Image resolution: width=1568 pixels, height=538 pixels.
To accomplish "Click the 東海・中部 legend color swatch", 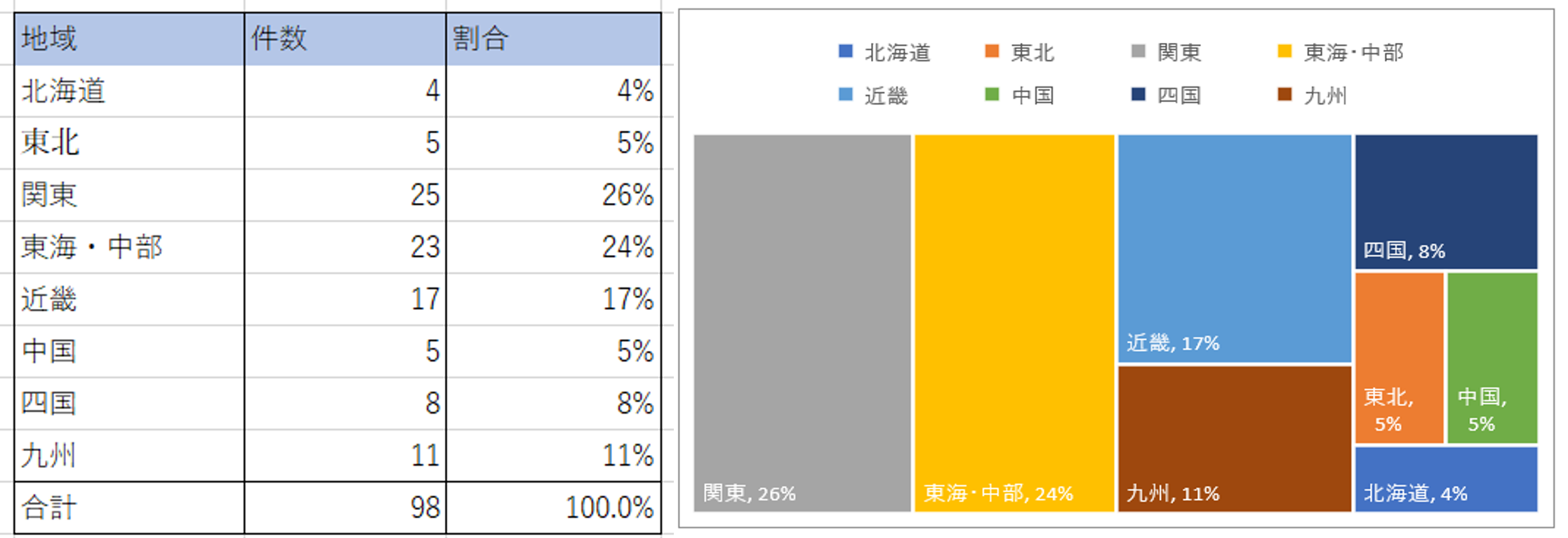I will point(1284,51).
